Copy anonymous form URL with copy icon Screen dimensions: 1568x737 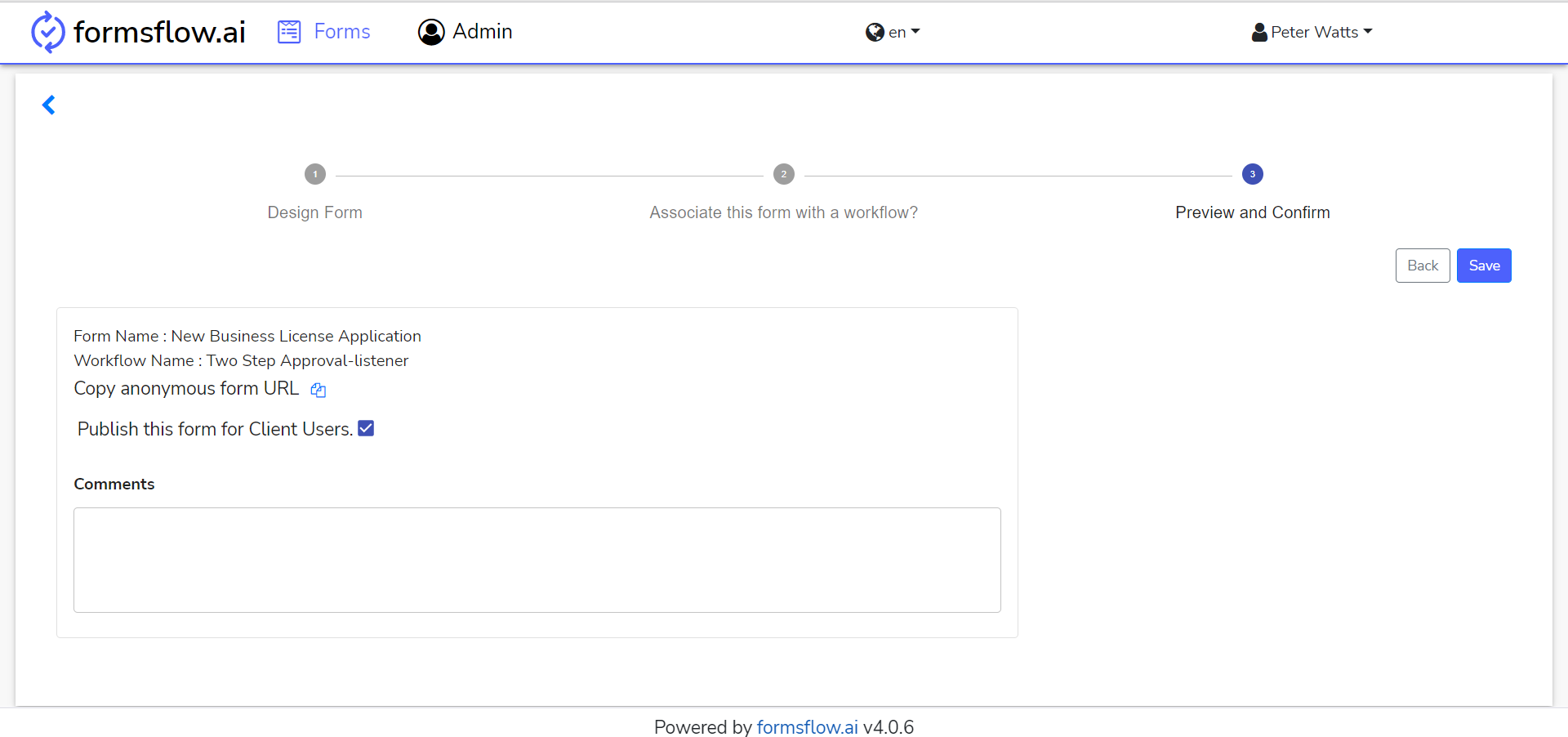tap(318, 390)
